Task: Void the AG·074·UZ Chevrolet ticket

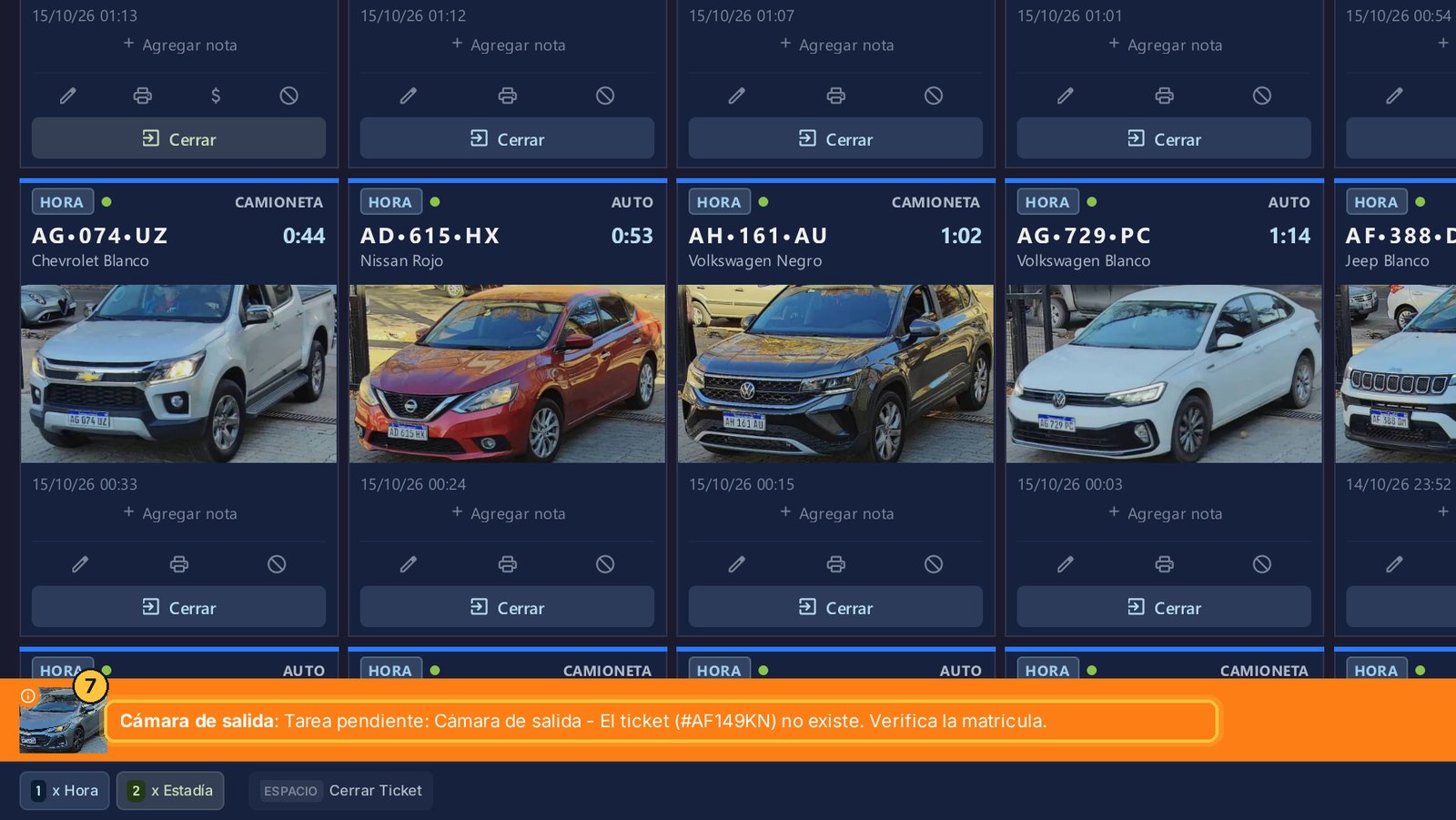Action: [277, 564]
